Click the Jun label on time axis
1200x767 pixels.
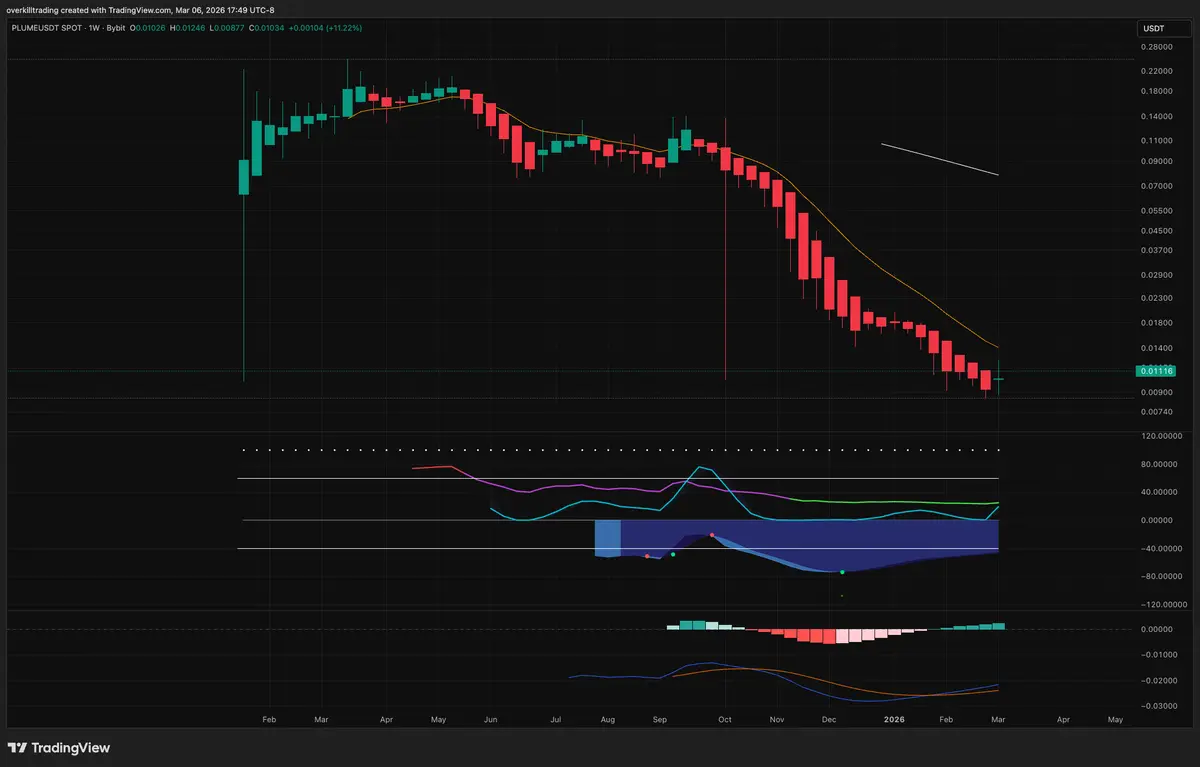pos(489,719)
